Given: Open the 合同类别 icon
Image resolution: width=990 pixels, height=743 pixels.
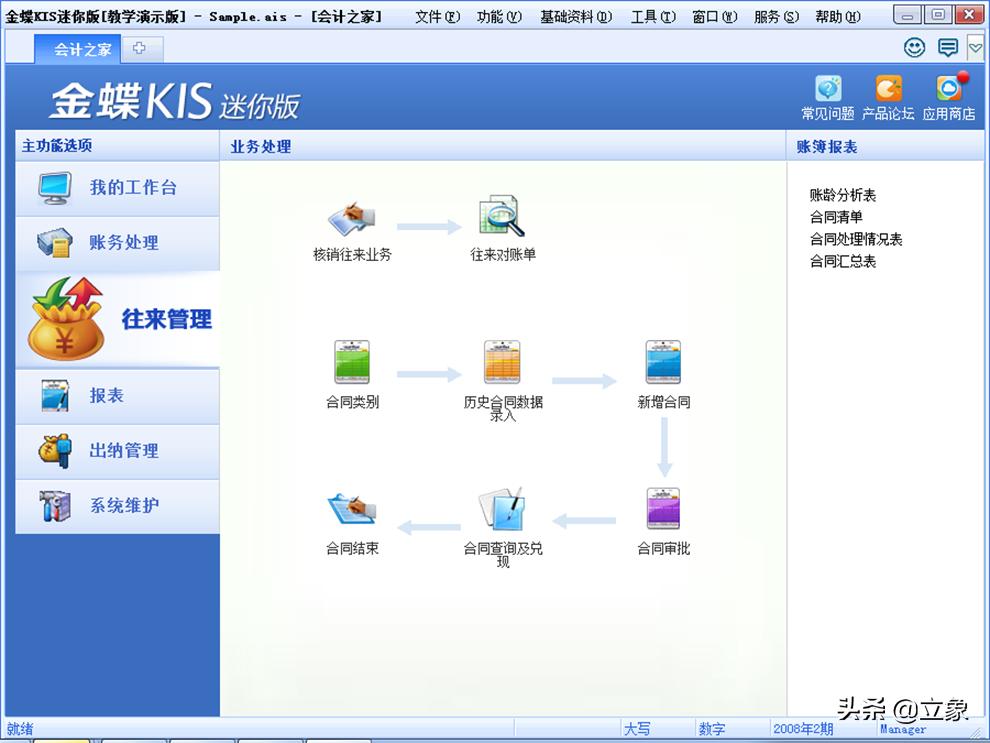Looking at the screenshot, I should (354, 365).
